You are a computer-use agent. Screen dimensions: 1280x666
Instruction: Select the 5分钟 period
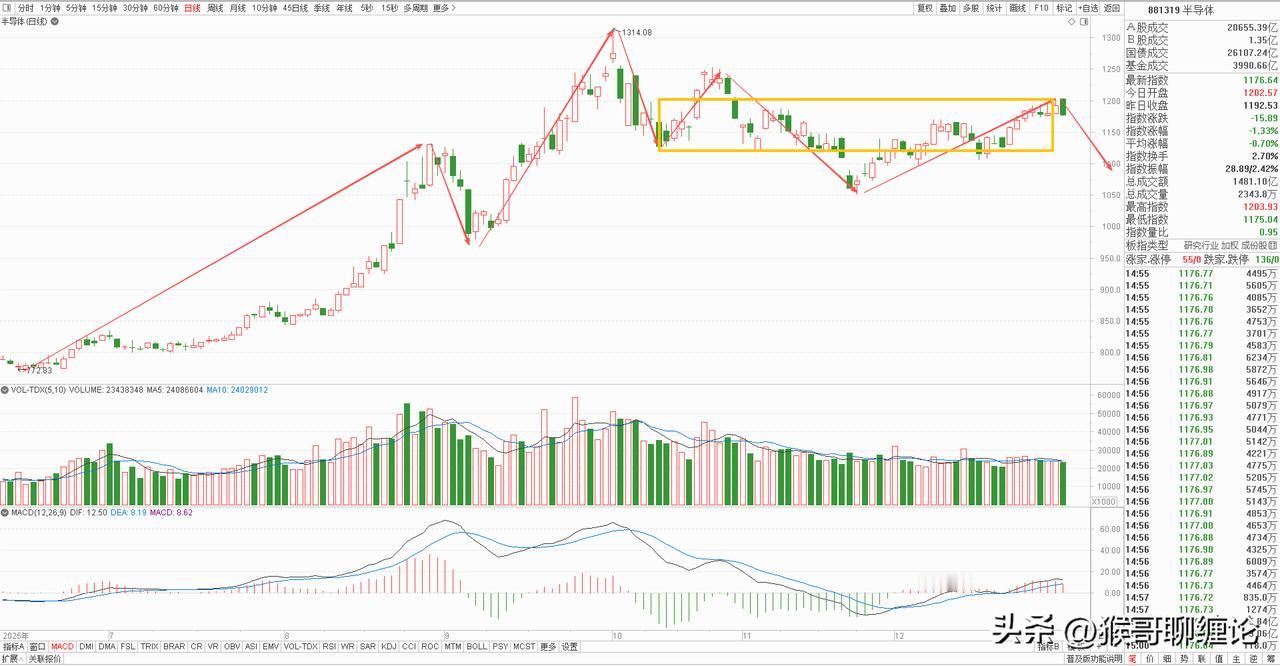pyautogui.click(x=76, y=7)
